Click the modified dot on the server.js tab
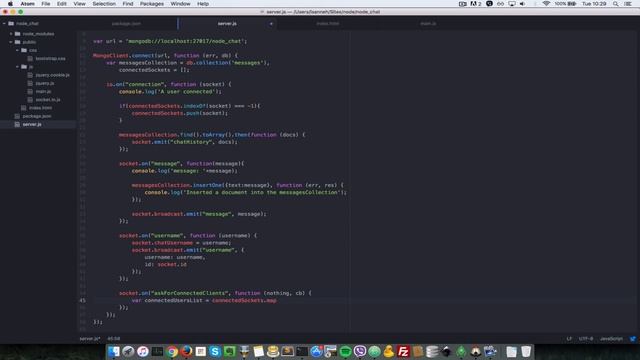 [x=271, y=24]
